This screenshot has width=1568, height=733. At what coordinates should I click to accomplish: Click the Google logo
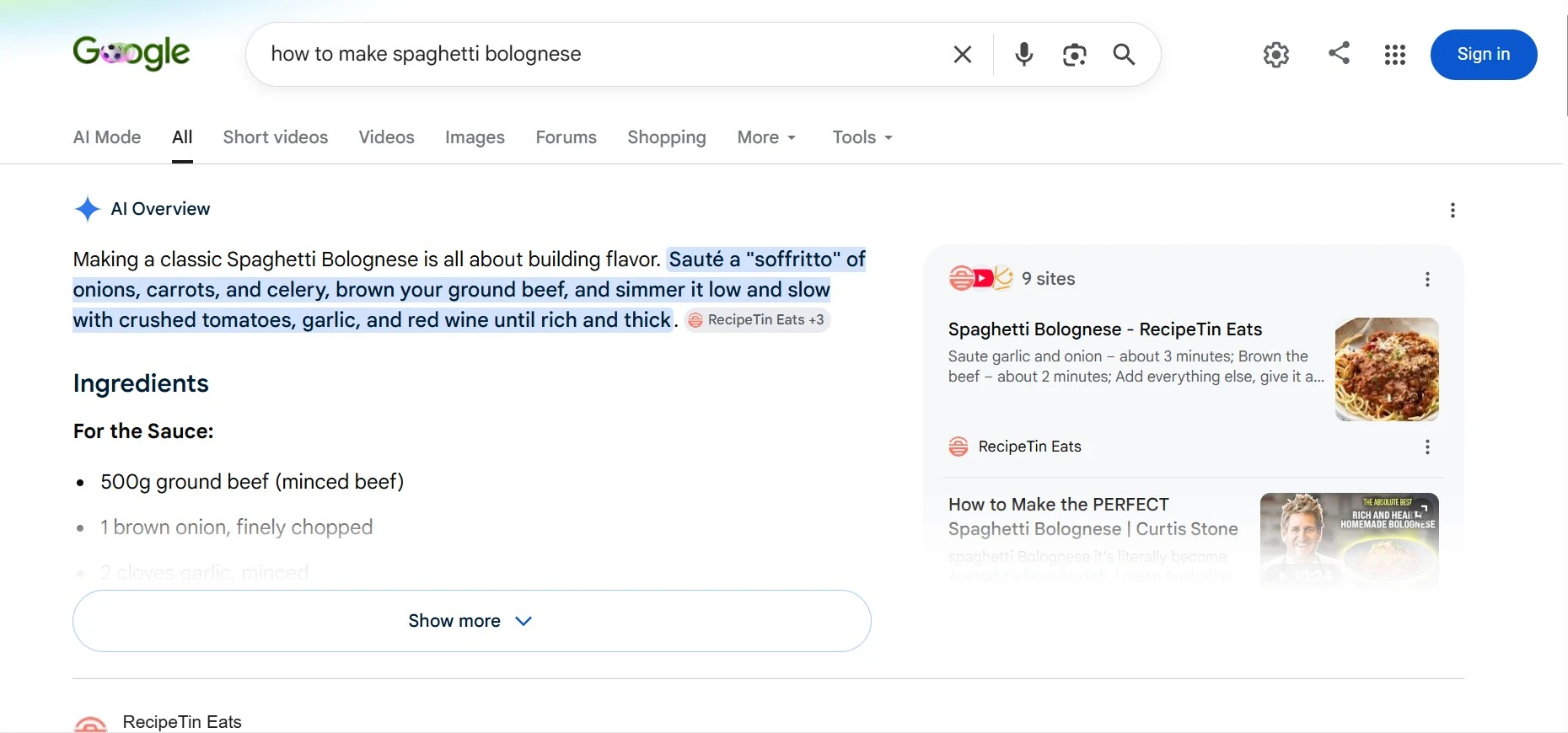(132, 53)
